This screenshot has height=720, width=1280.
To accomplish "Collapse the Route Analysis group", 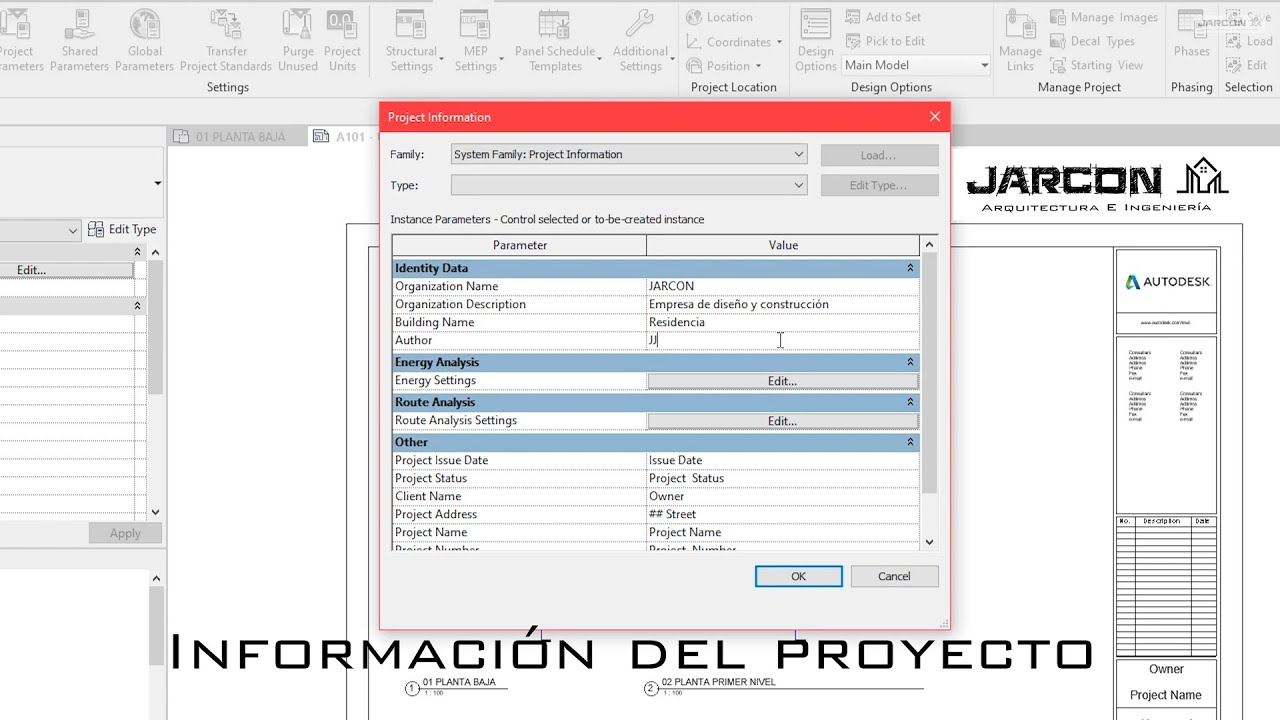I will click(910, 402).
